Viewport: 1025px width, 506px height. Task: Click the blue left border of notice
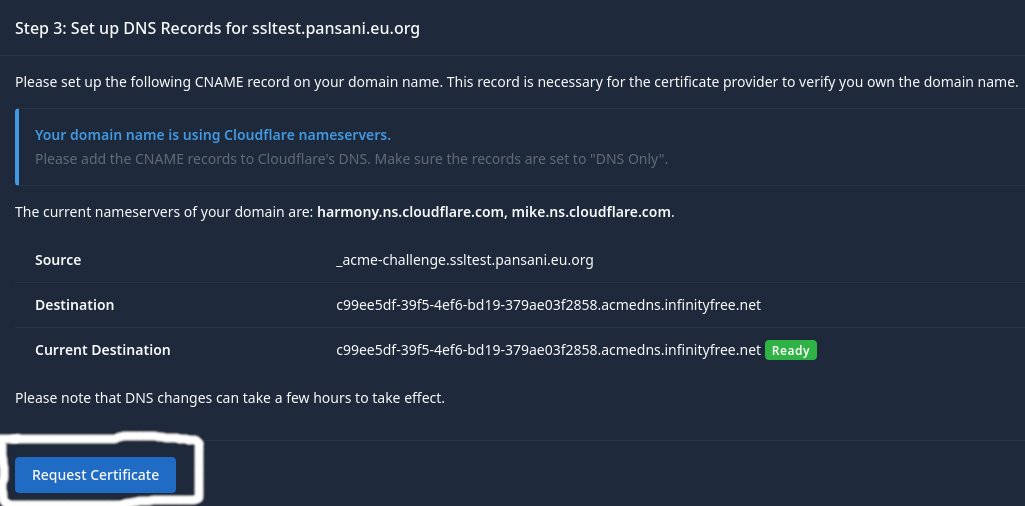pos(17,147)
